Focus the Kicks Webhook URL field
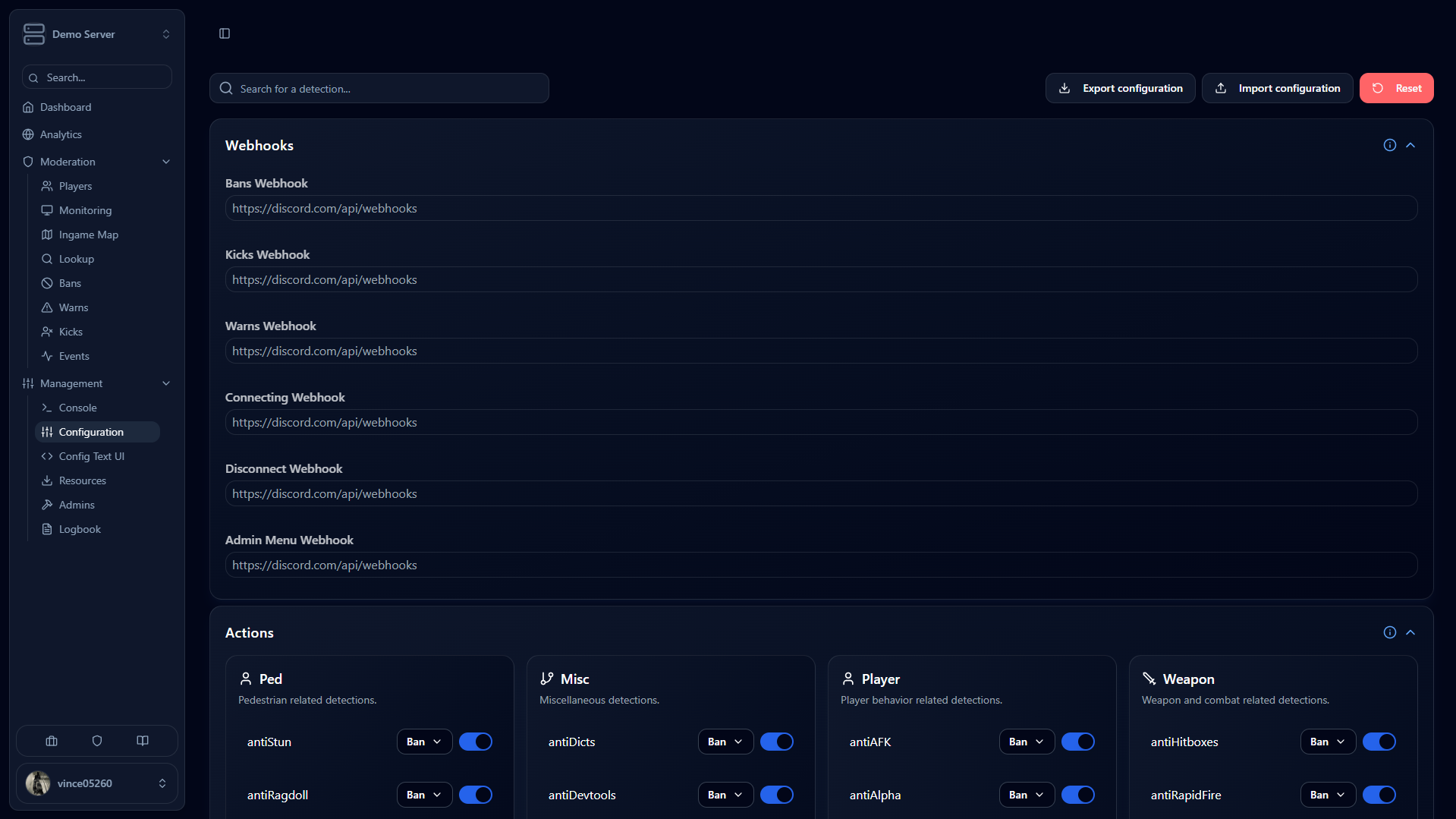Image resolution: width=1456 pixels, height=819 pixels. click(x=821, y=279)
